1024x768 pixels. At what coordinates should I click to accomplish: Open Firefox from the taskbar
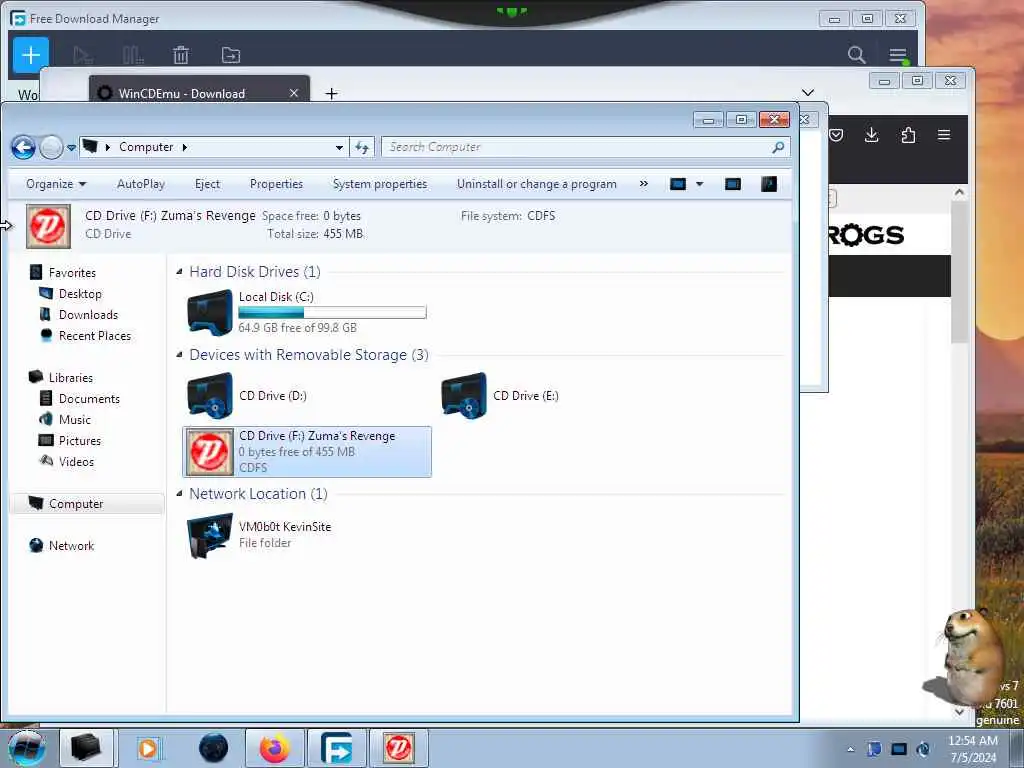point(274,748)
